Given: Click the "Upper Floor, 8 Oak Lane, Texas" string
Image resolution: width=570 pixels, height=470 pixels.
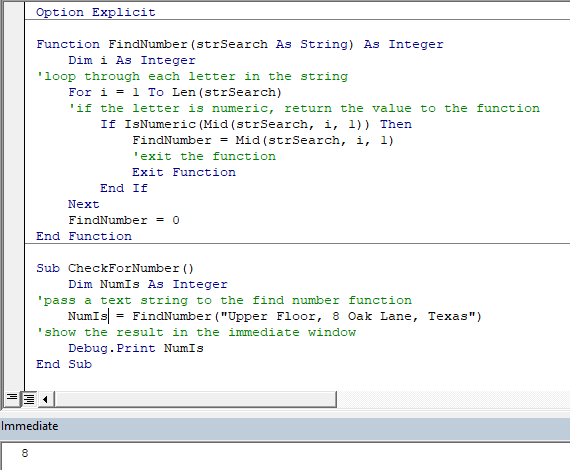Looking at the screenshot, I should (x=348, y=316).
